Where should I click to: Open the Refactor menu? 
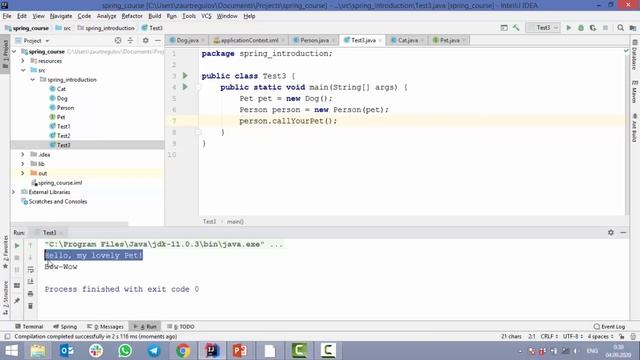[132, 16]
